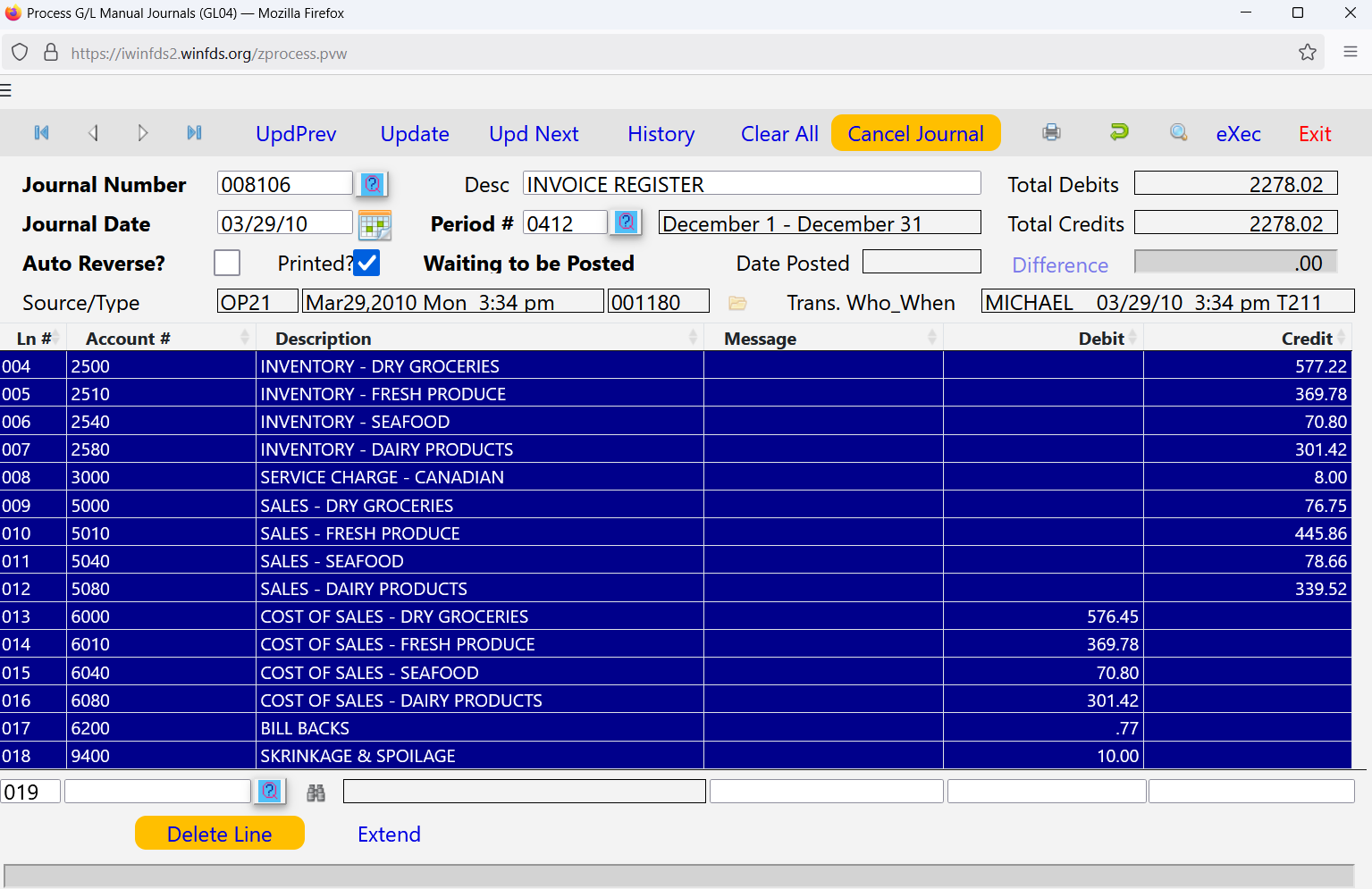Click the green undo arrow toolbar icon
Image resolution: width=1372 pixels, height=889 pixels.
point(1119,131)
